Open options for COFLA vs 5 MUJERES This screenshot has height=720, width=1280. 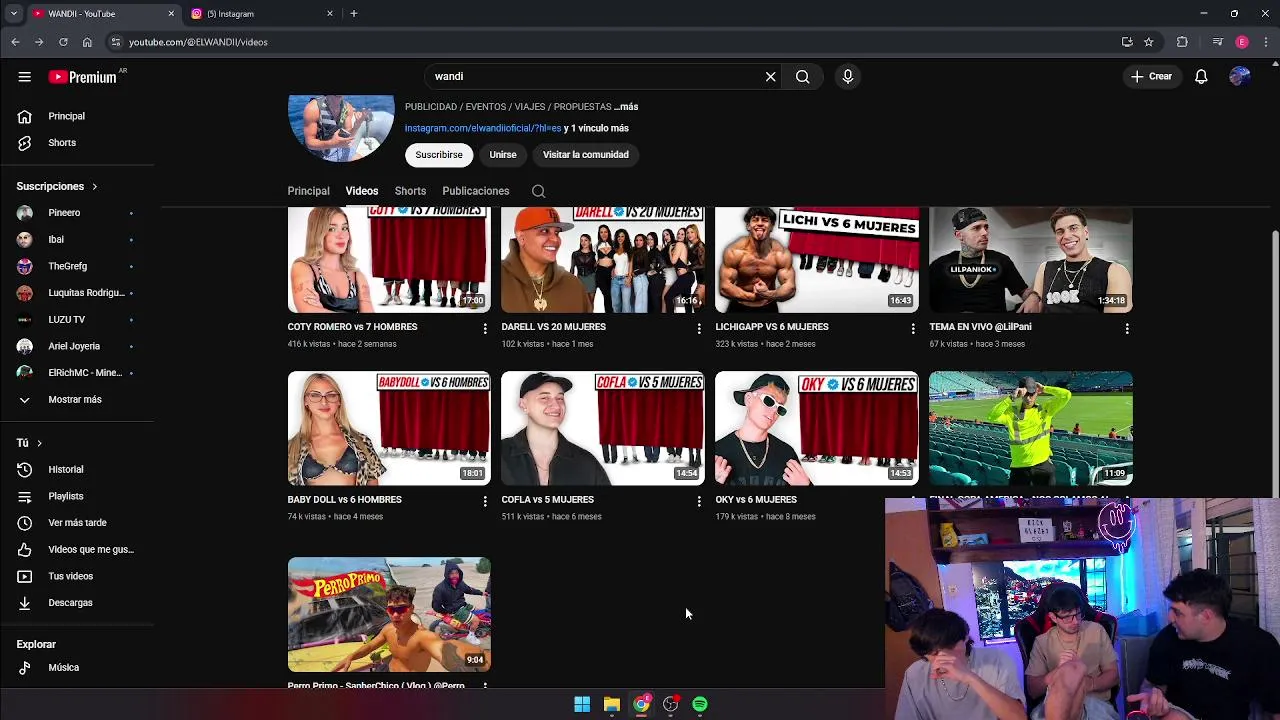[699, 501]
